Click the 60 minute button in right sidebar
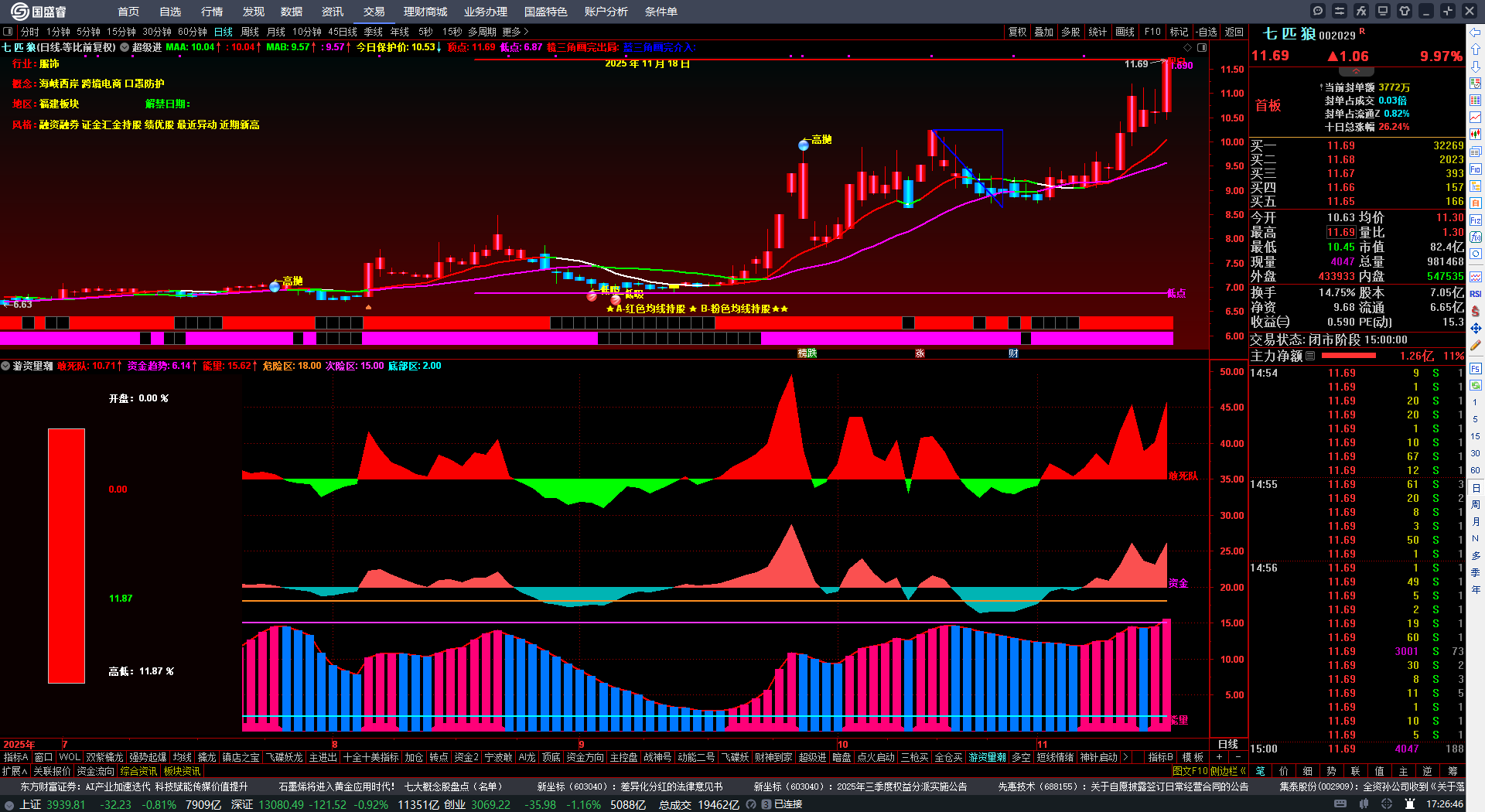This screenshot has height=812, width=1485. (x=1476, y=470)
